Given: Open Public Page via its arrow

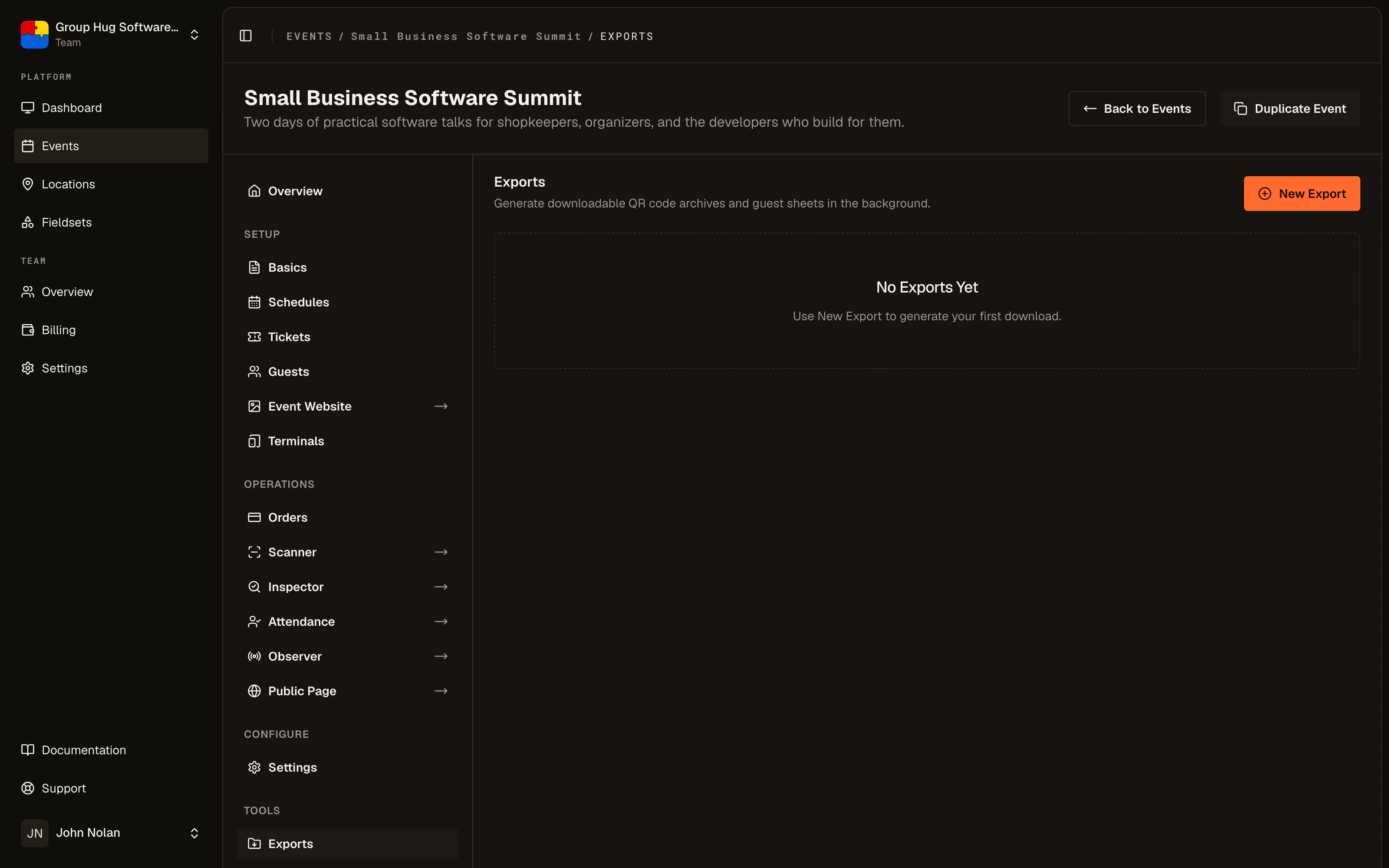Looking at the screenshot, I should coord(441,691).
